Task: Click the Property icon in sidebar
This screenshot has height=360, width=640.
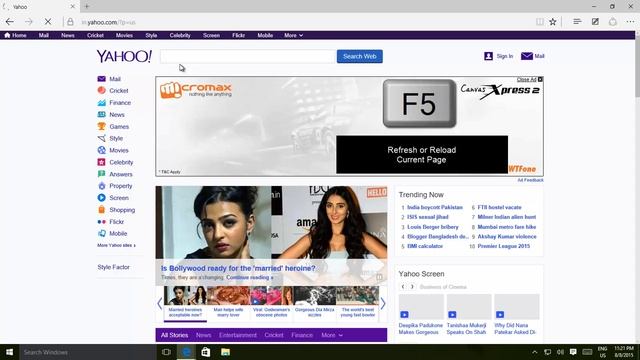Action: [102, 186]
